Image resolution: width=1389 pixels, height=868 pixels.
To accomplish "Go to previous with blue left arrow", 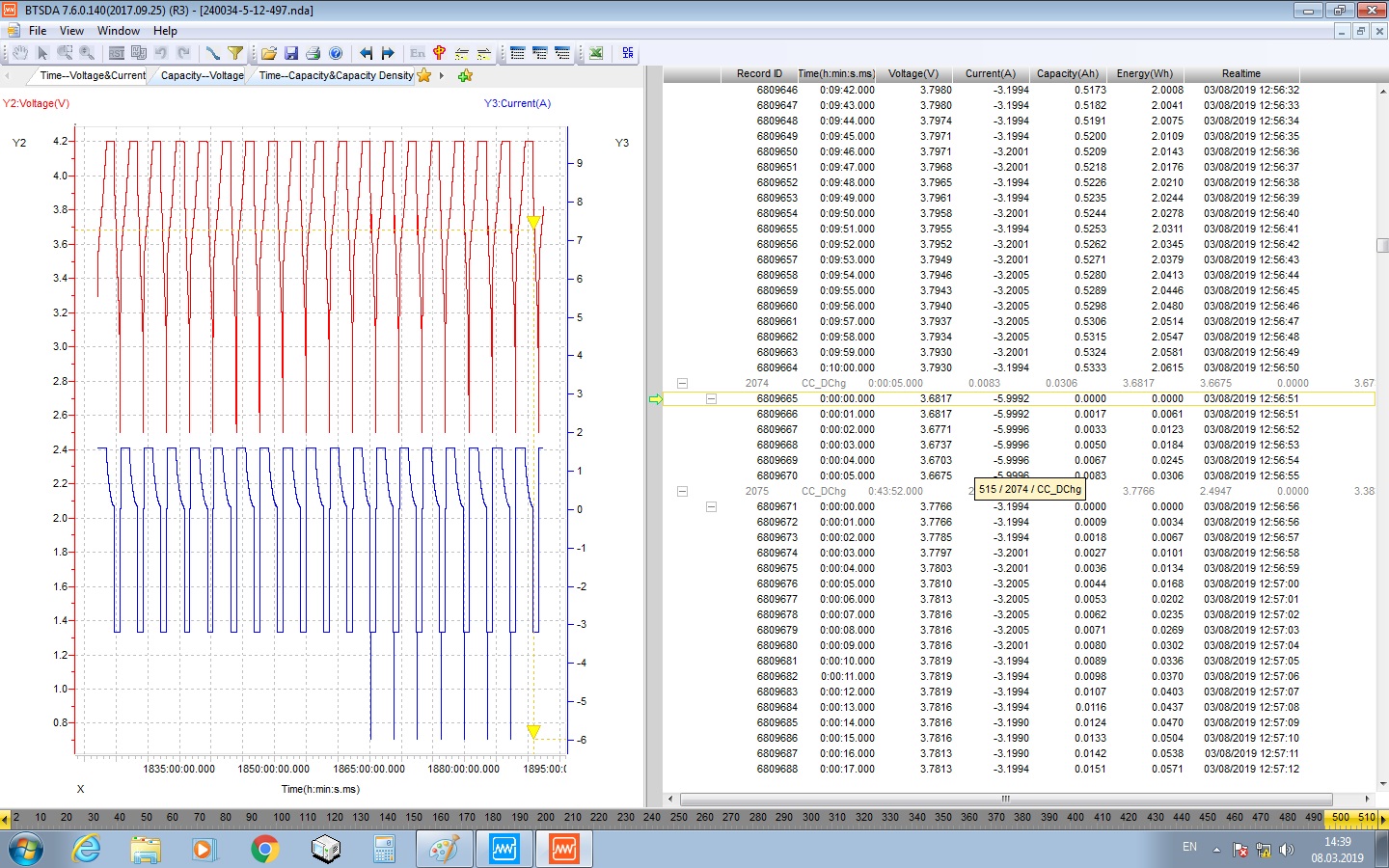I will tap(366, 53).
